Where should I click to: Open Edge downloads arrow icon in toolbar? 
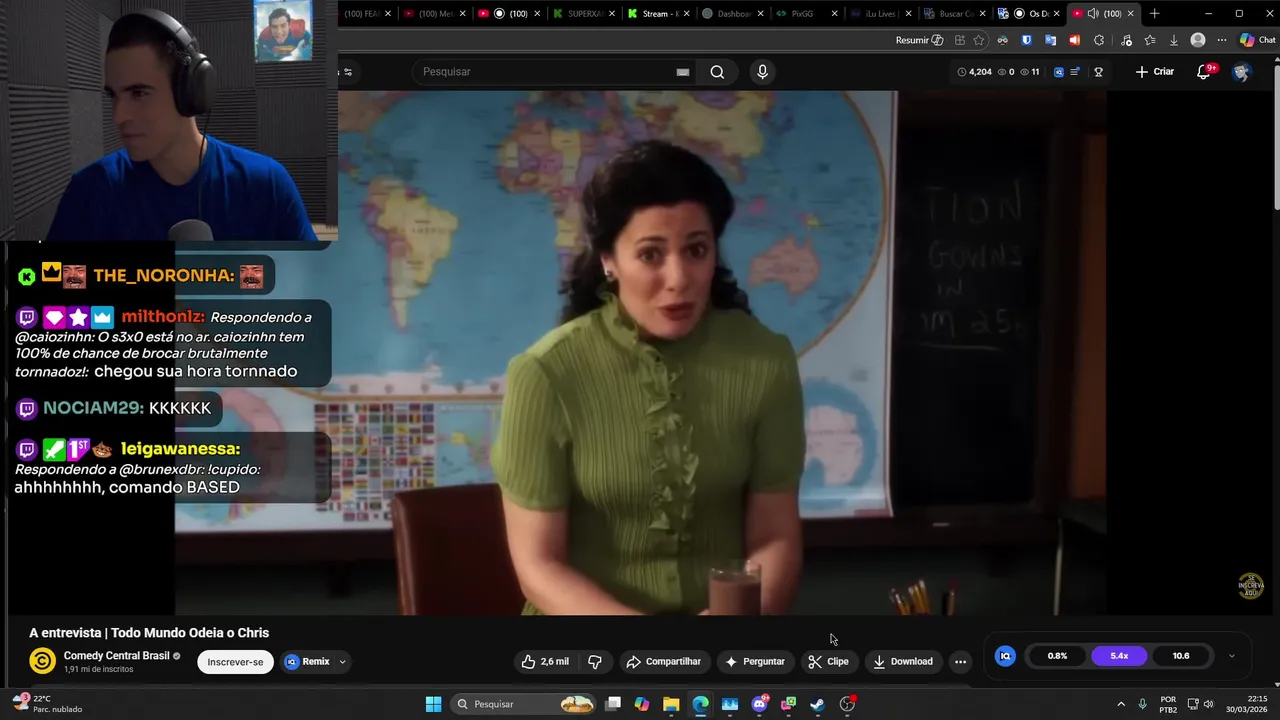click(x=1174, y=40)
